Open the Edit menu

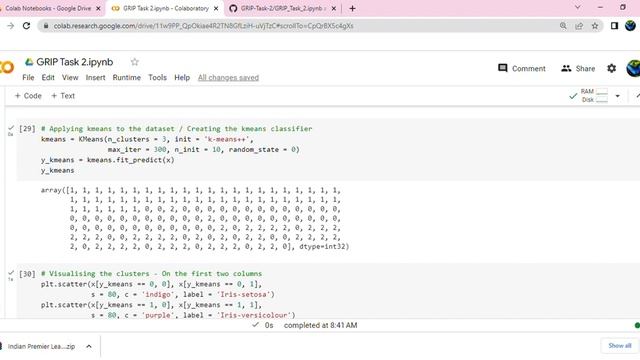48,78
